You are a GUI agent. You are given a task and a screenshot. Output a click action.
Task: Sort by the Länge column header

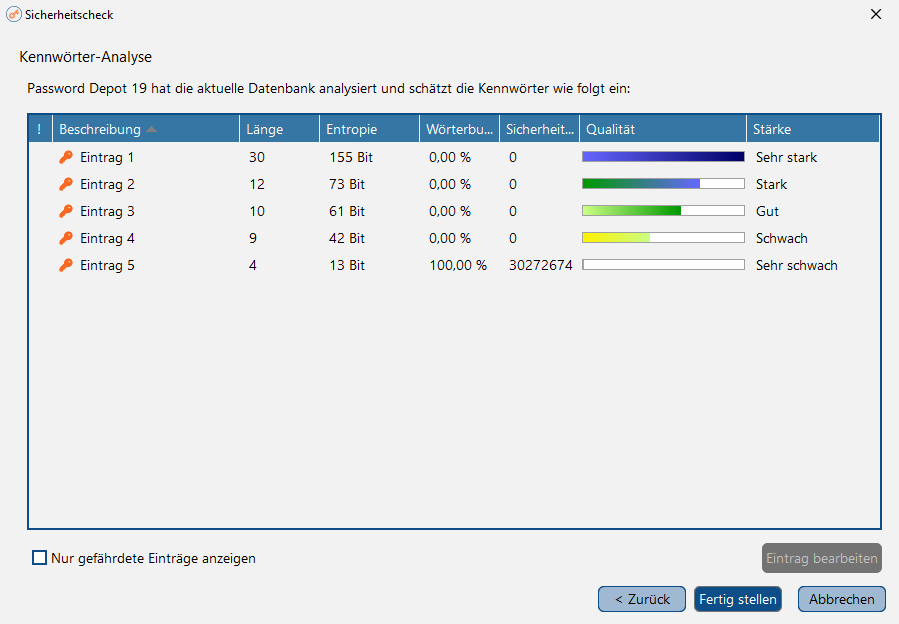[x=279, y=129]
